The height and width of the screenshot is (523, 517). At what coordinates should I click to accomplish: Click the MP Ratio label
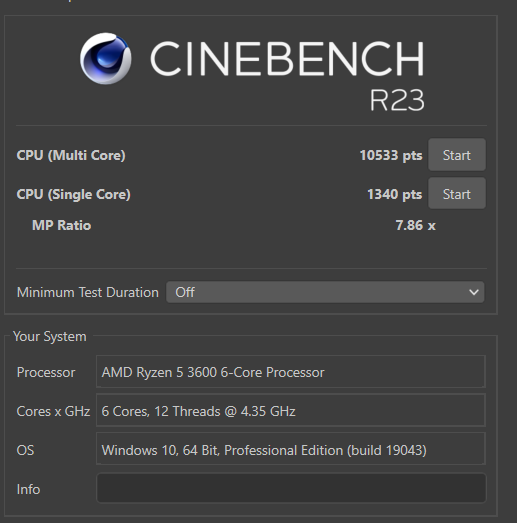click(x=61, y=225)
